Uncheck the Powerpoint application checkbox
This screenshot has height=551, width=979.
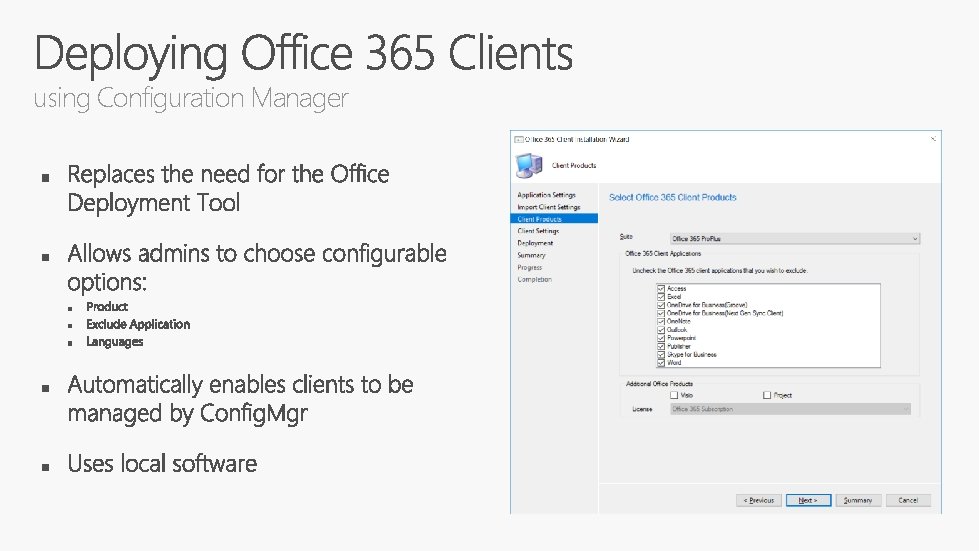pyautogui.click(x=661, y=338)
